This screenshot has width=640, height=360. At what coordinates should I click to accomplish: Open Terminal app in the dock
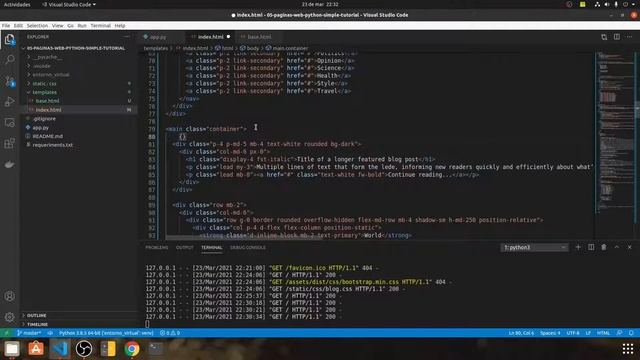156,349
